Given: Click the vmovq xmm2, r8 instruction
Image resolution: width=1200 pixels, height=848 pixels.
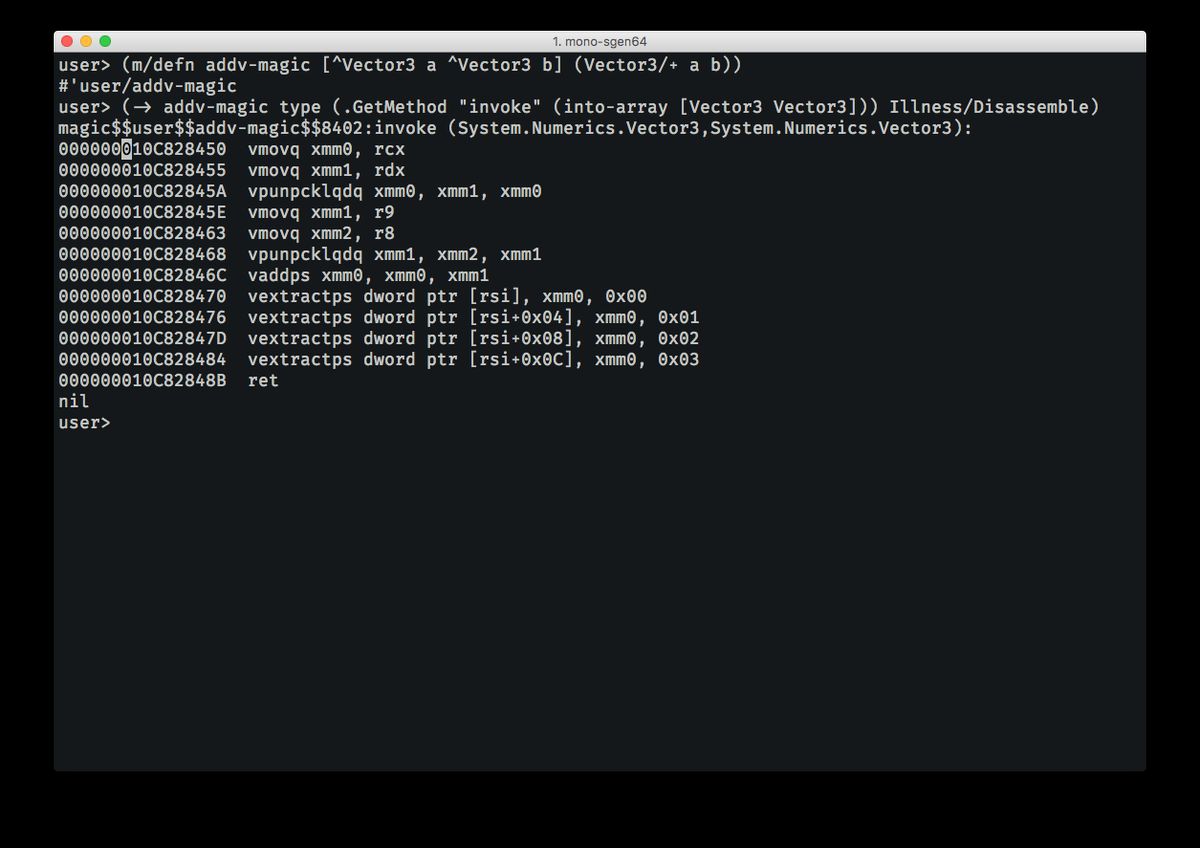Looking at the screenshot, I should pyautogui.click(x=321, y=234).
